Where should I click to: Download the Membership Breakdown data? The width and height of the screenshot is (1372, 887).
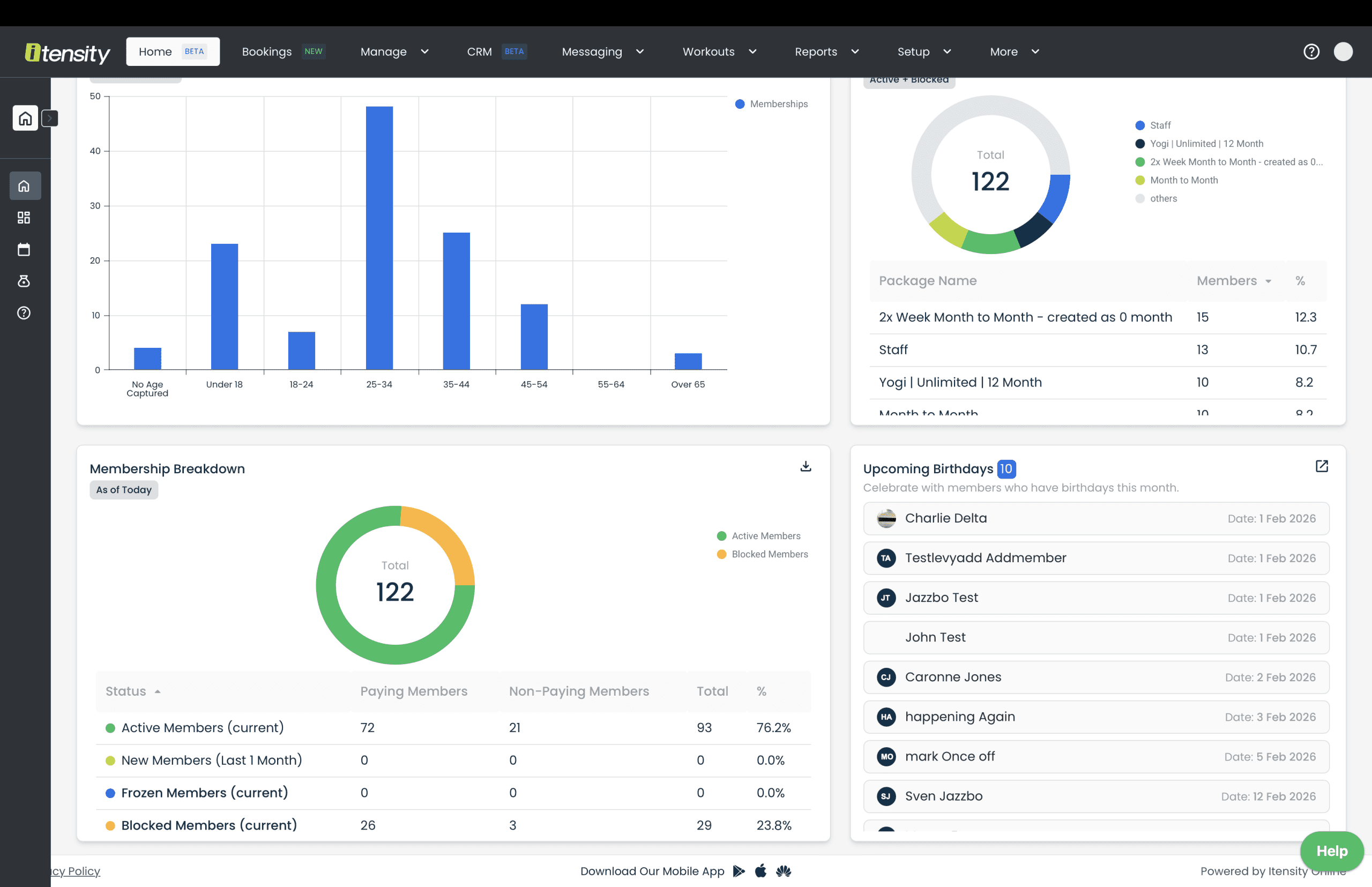[806, 466]
